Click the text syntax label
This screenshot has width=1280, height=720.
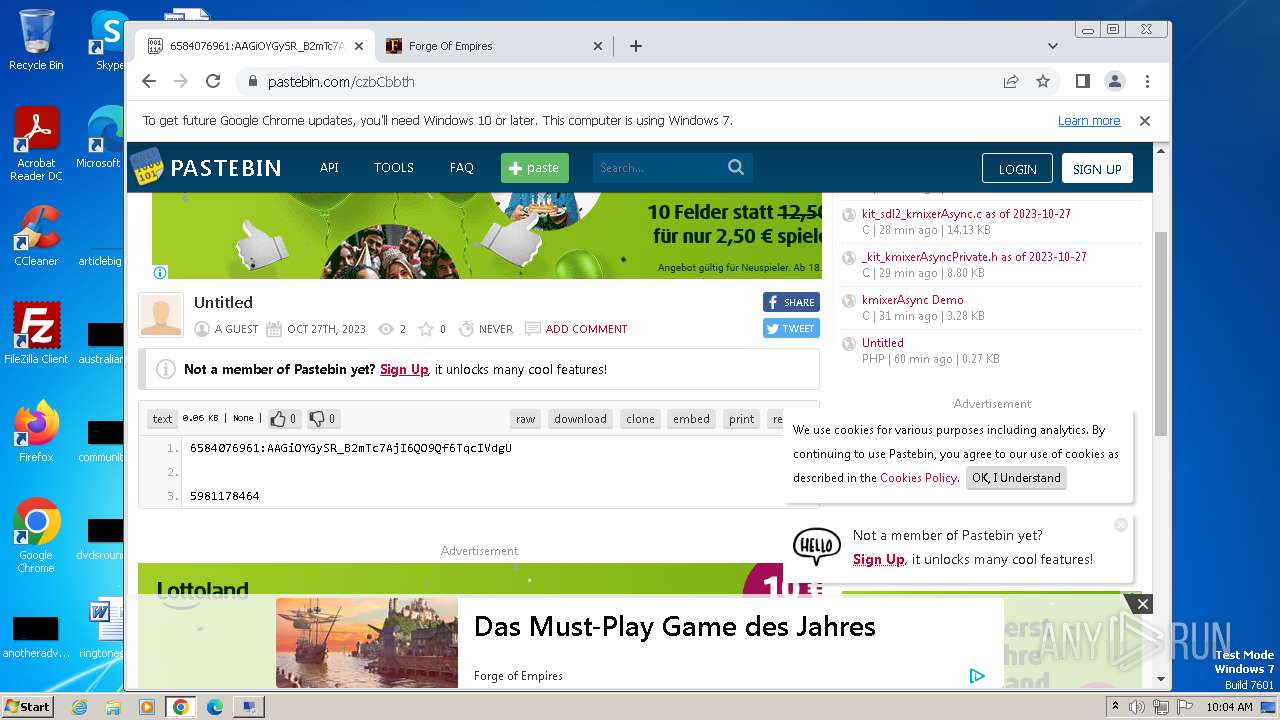(x=162, y=419)
